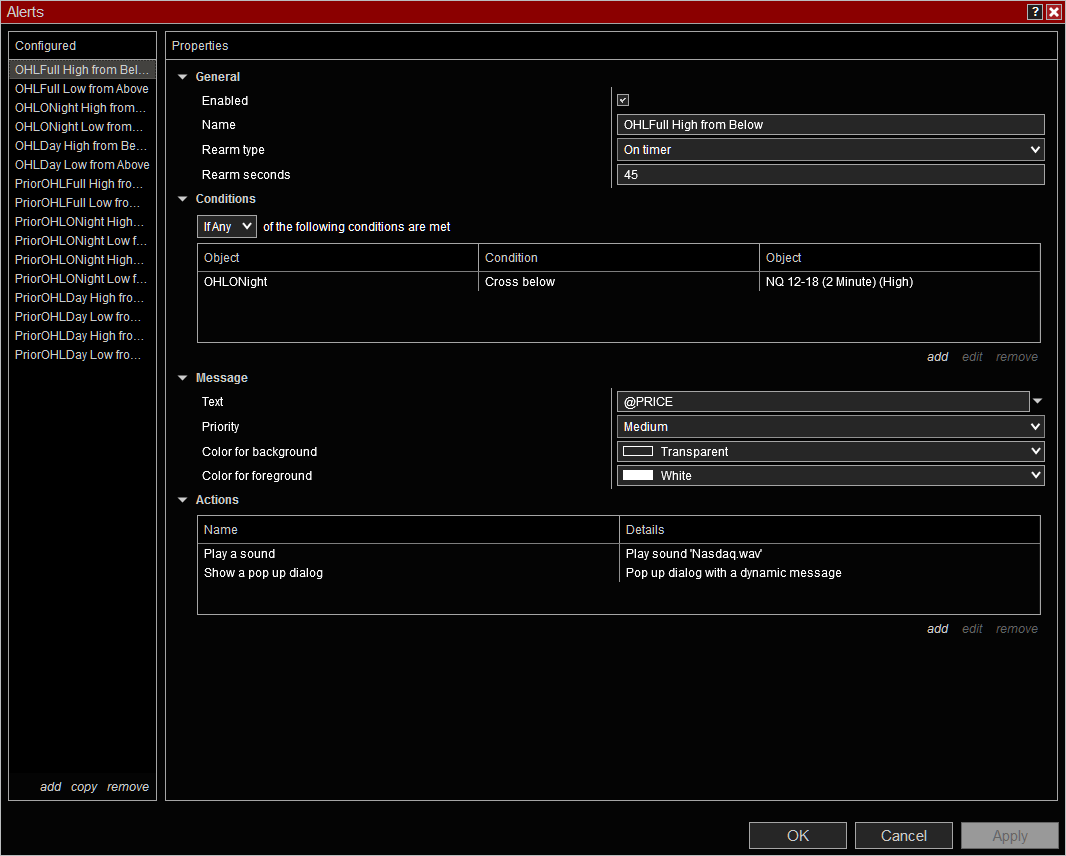
Task: Uncheck the Enabled checkbox
Action: [x=623, y=100]
